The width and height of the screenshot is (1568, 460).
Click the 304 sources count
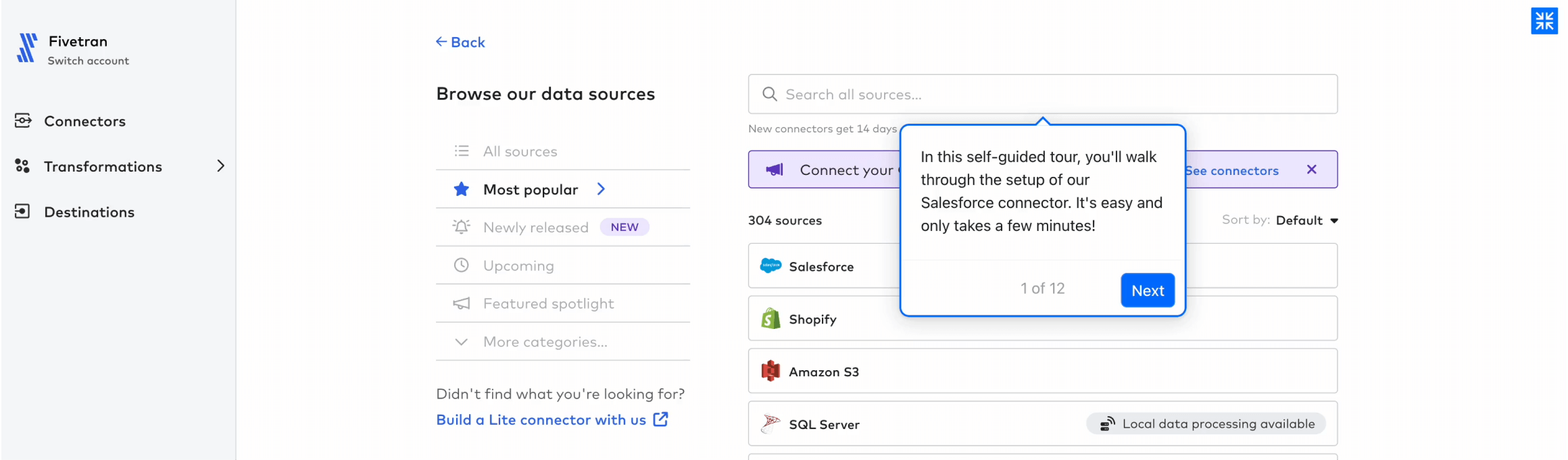(785, 221)
